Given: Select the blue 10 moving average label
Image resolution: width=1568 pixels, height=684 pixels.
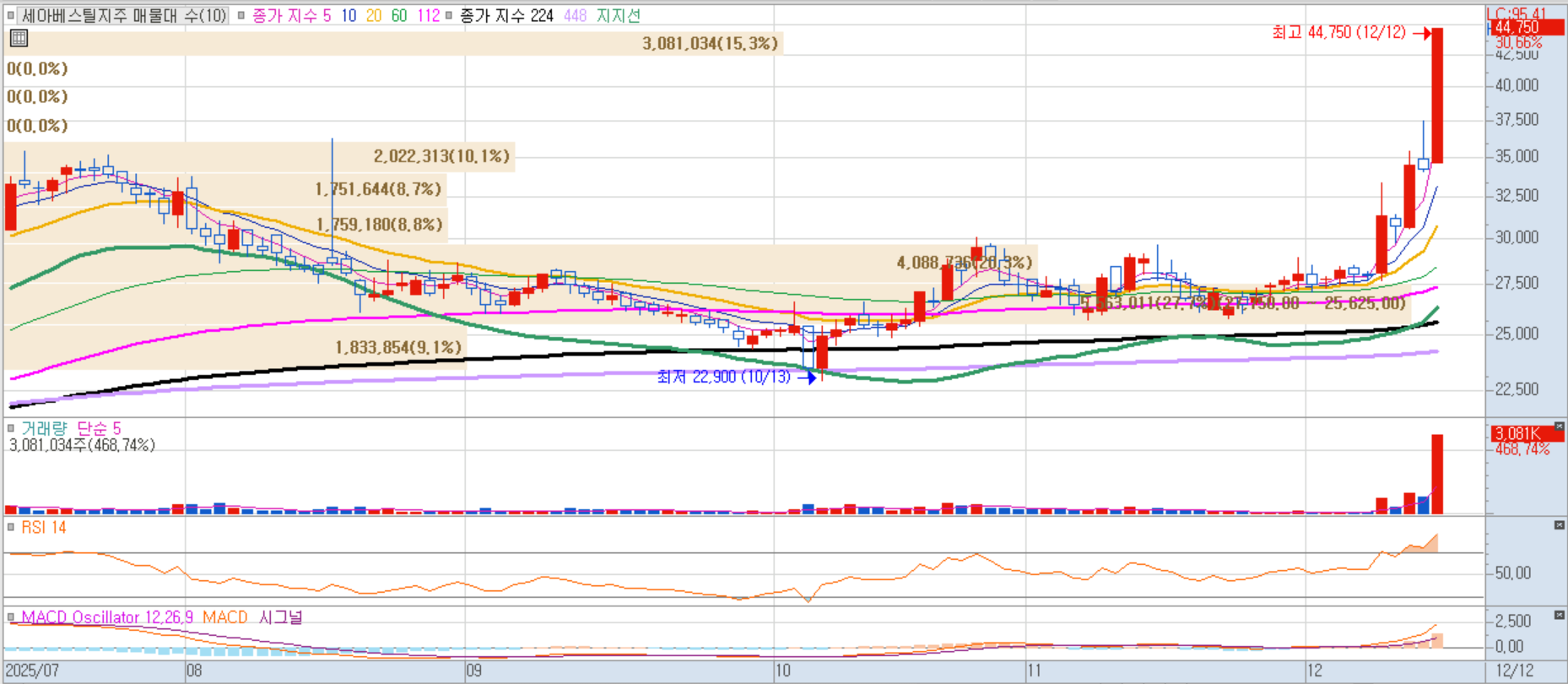Looking at the screenshot, I should click(x=349, y=15).
